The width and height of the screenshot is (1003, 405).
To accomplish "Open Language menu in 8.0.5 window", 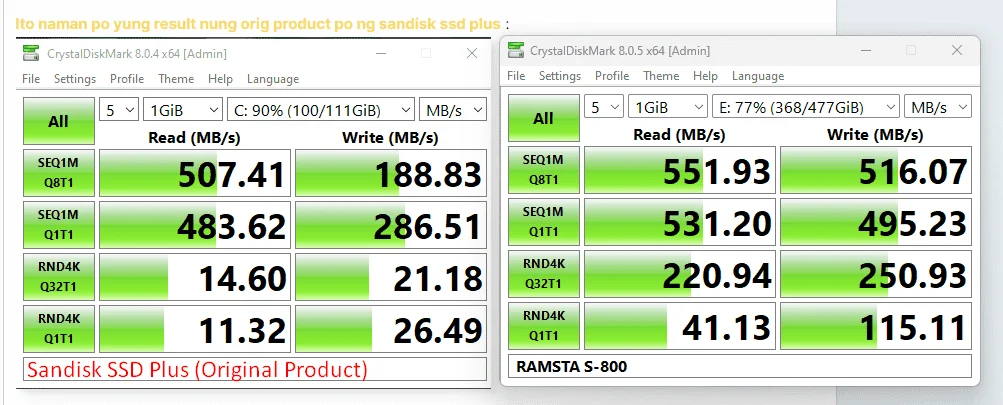I will (x=758, y=75).
